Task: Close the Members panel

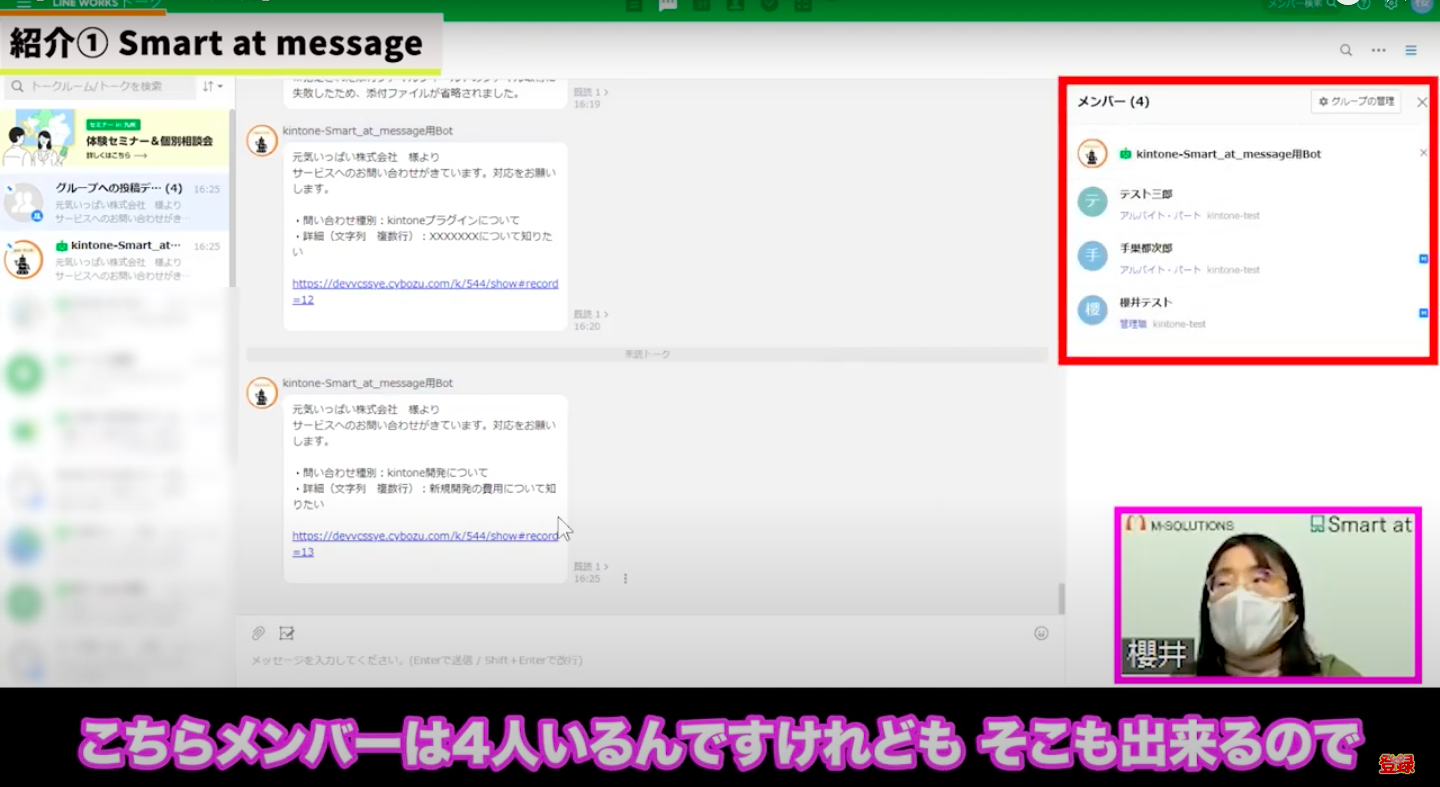Action: [x=1422, y=102]
